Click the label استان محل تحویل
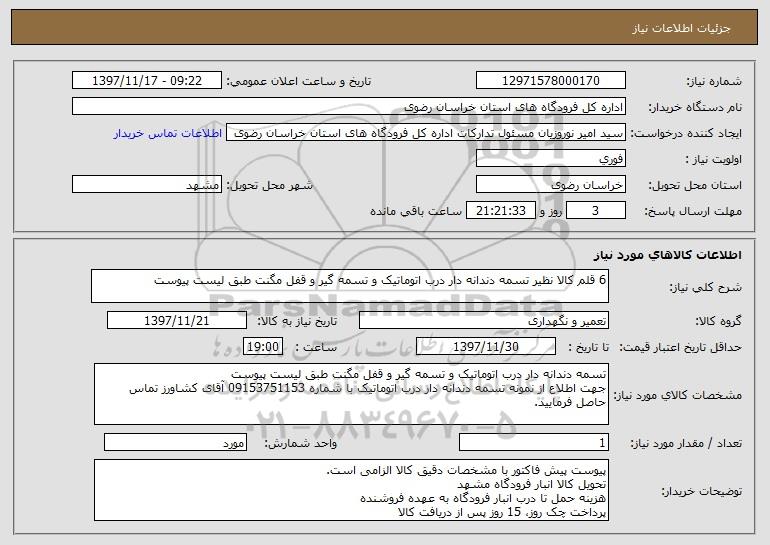 pos(695,186)
